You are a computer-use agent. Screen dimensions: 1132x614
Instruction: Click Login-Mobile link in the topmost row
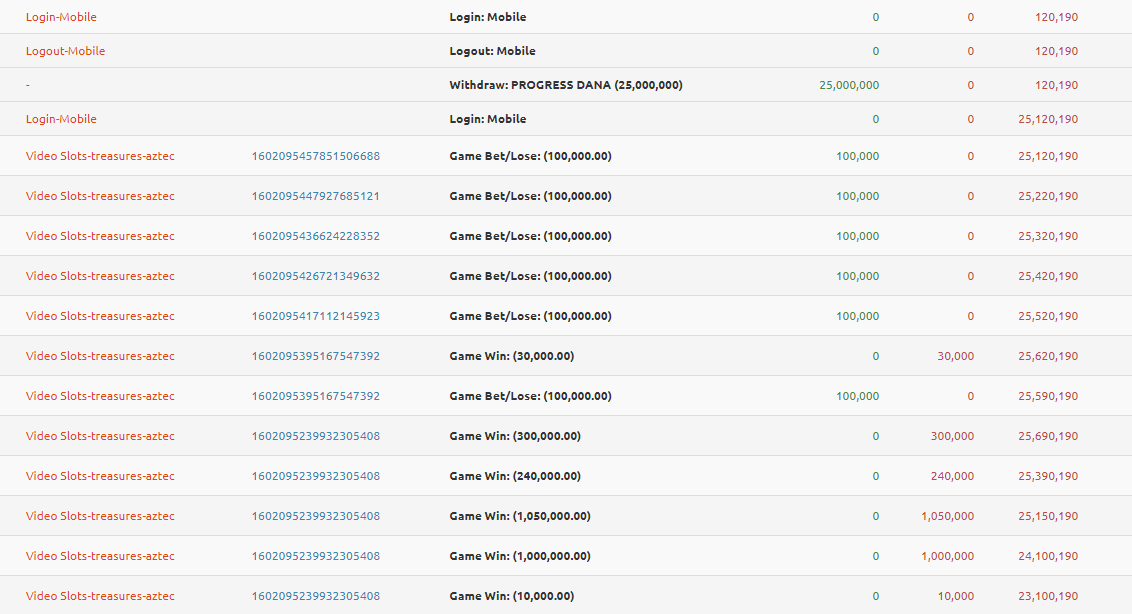[x=61, y=17]
